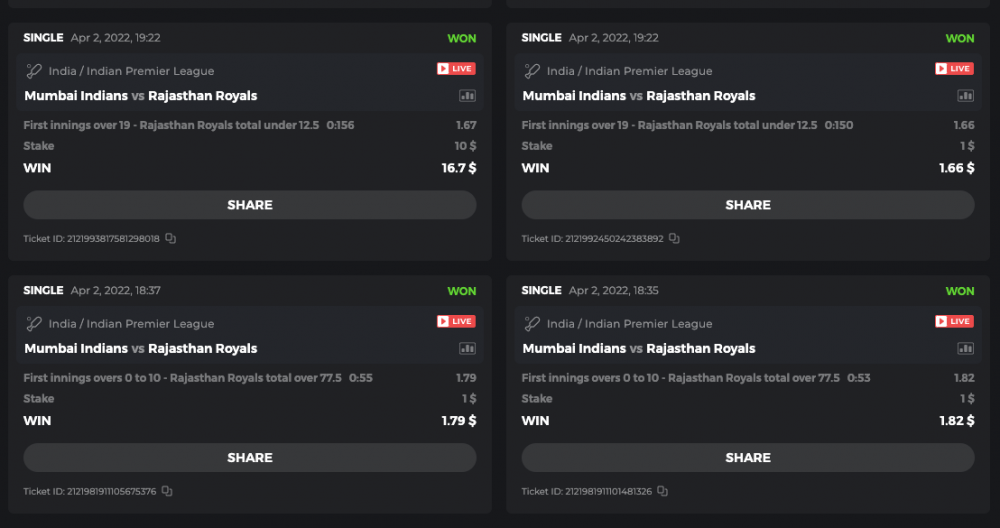The height and width of the screenshot is (528, 1000).
Task: Open match title on the 1.82 $ win bet
Action: pyautogui.click(x=639, y=349)
